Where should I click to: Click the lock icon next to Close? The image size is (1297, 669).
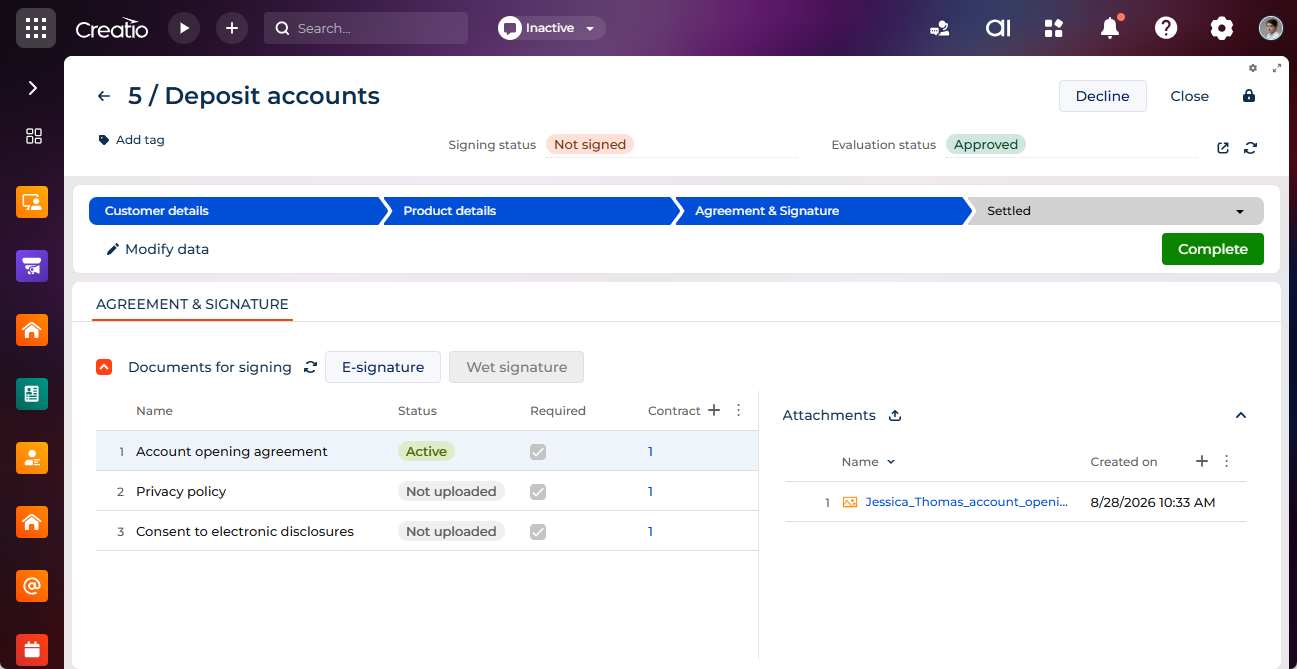tap(1249, 96)
